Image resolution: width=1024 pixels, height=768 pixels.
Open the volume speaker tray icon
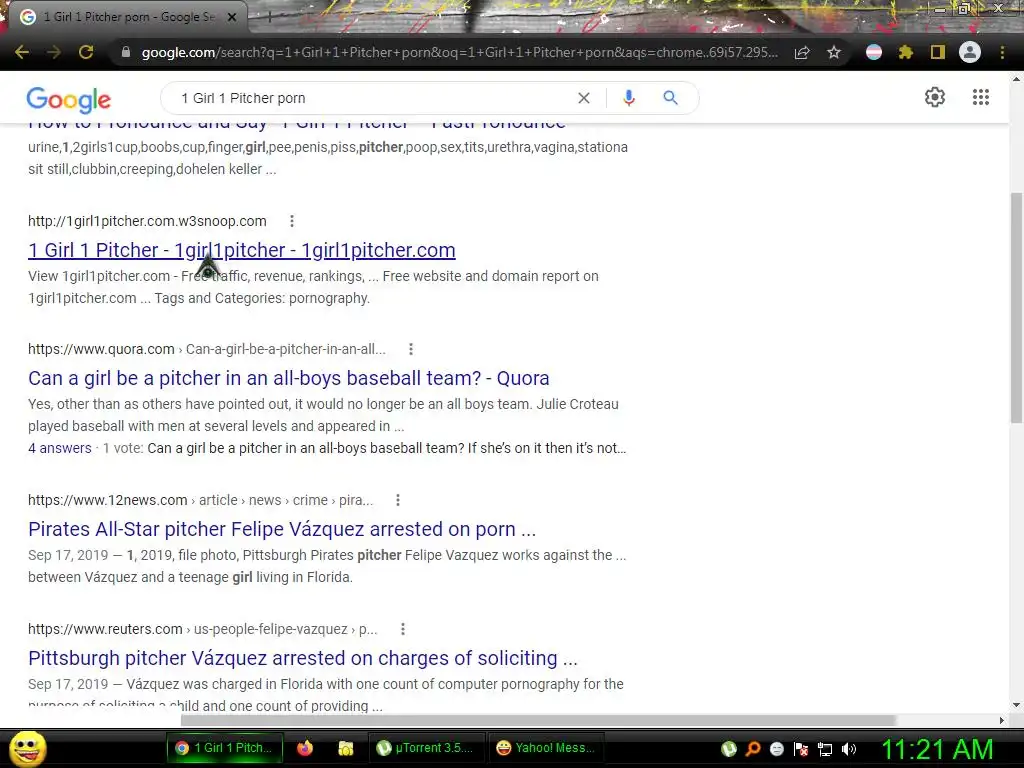click(849, 749)
